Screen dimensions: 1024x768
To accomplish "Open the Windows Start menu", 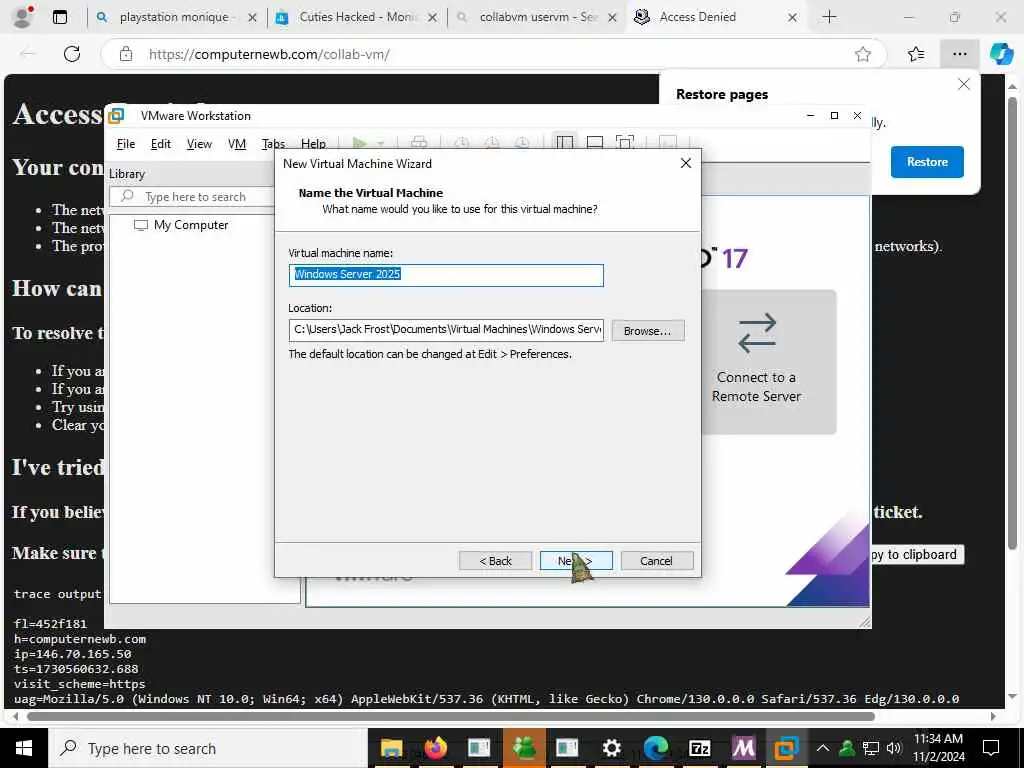I will (24, 748).
